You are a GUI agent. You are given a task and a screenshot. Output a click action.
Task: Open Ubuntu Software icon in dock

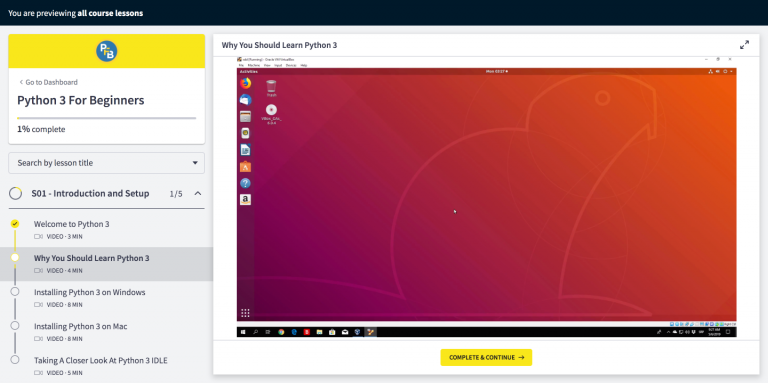(245, 167)
